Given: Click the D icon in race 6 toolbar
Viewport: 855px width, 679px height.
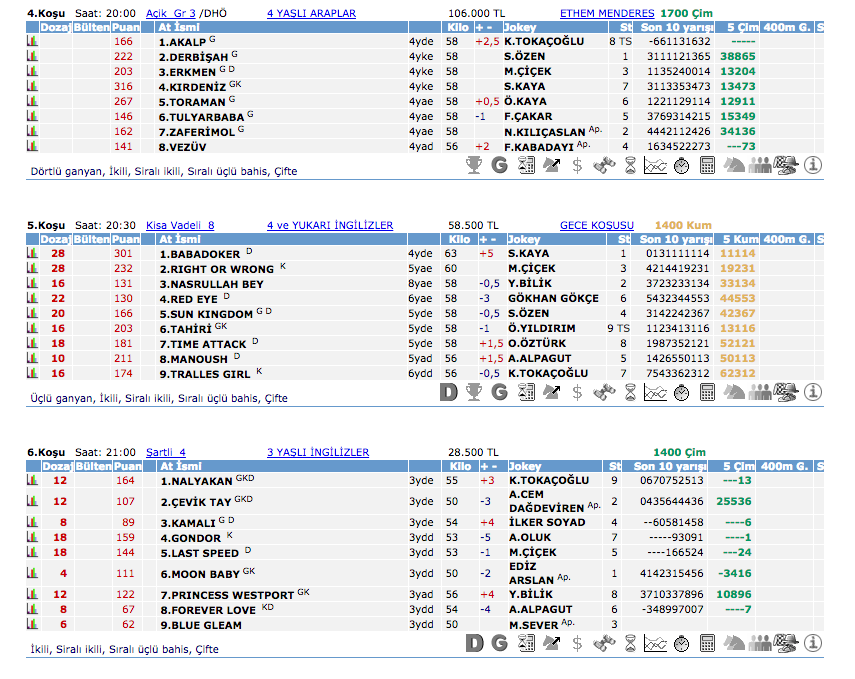Looking at the screenshot, I should click(x=474, y=643).
